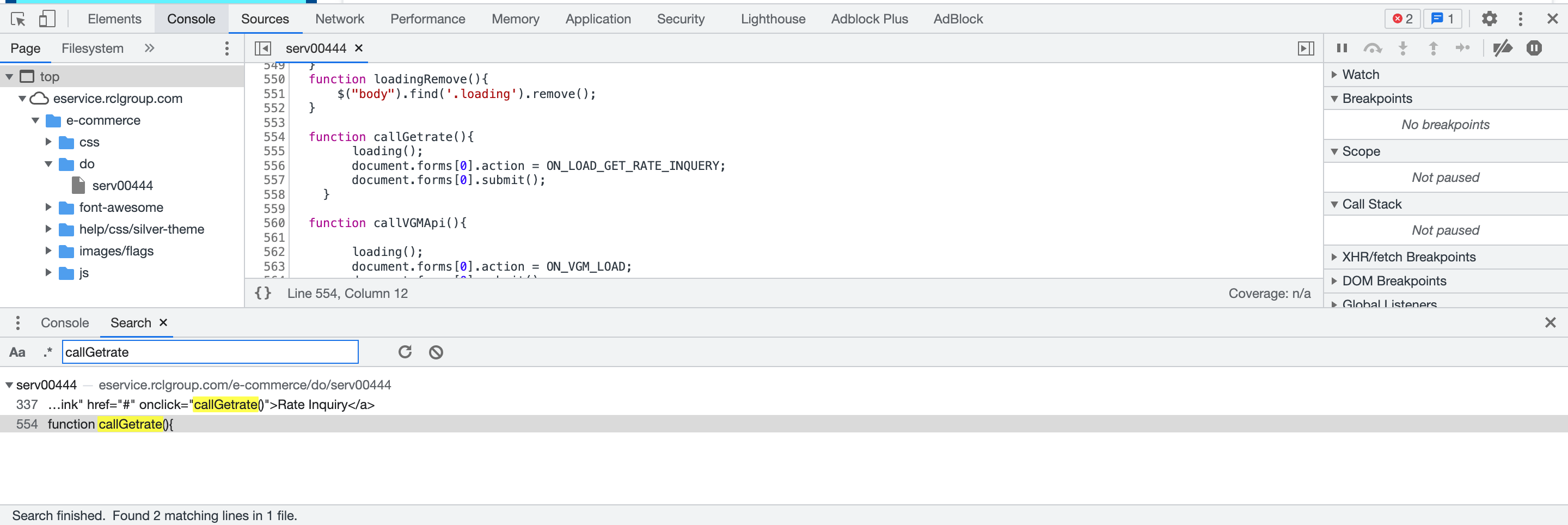Enable regular expression search mode
Viewport: 1568px width, 525px height.
point(46,352)
